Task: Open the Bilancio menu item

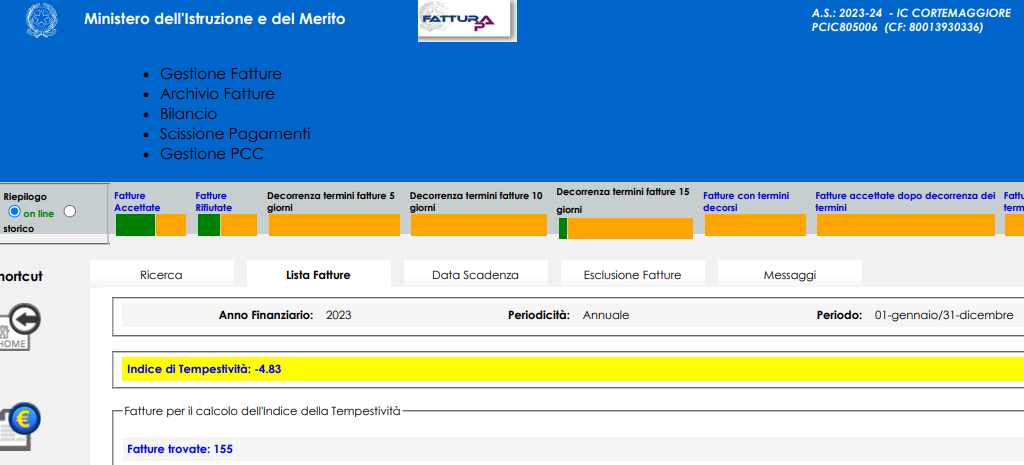Action: (188, 114)
